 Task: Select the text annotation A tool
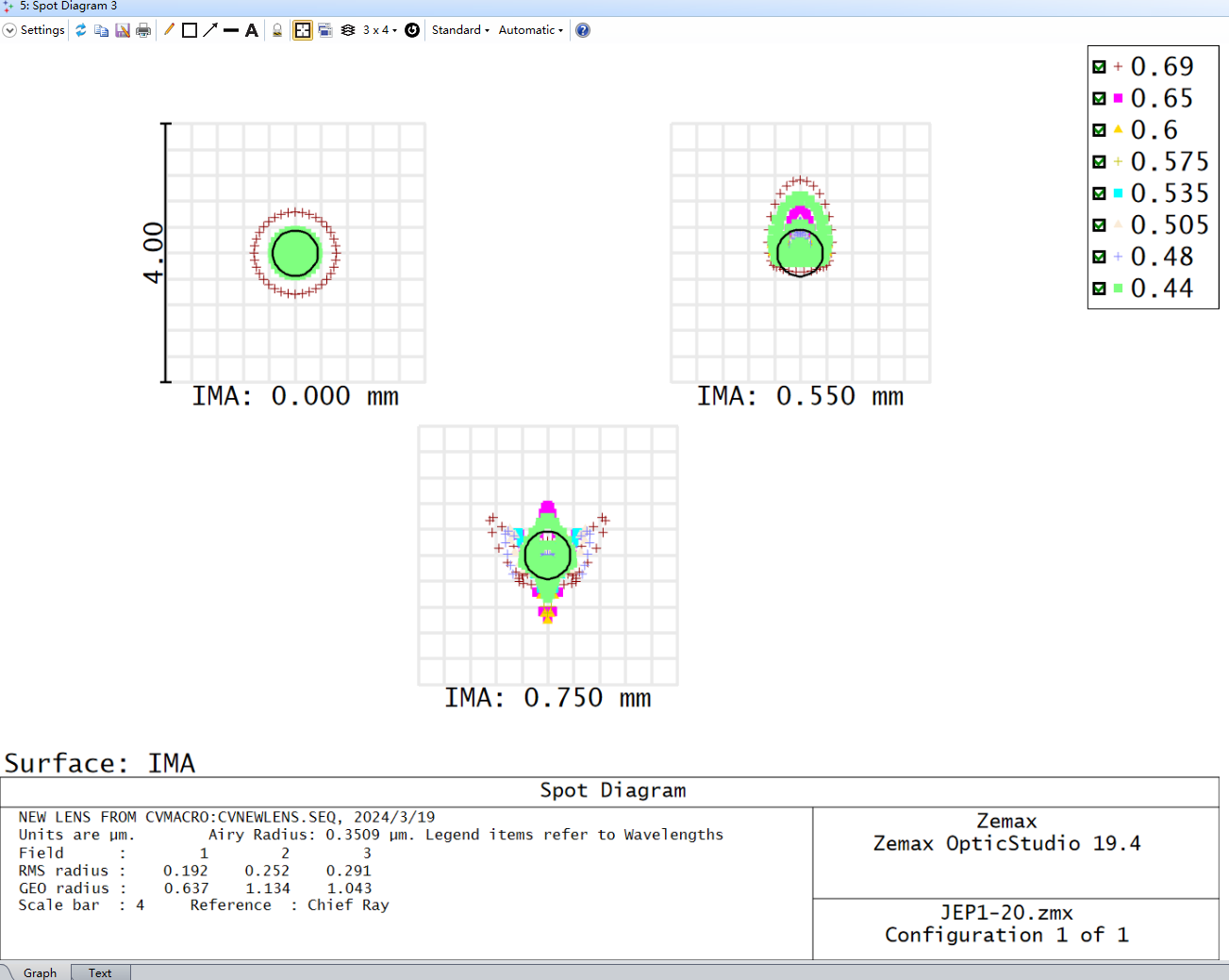point(252,30)
